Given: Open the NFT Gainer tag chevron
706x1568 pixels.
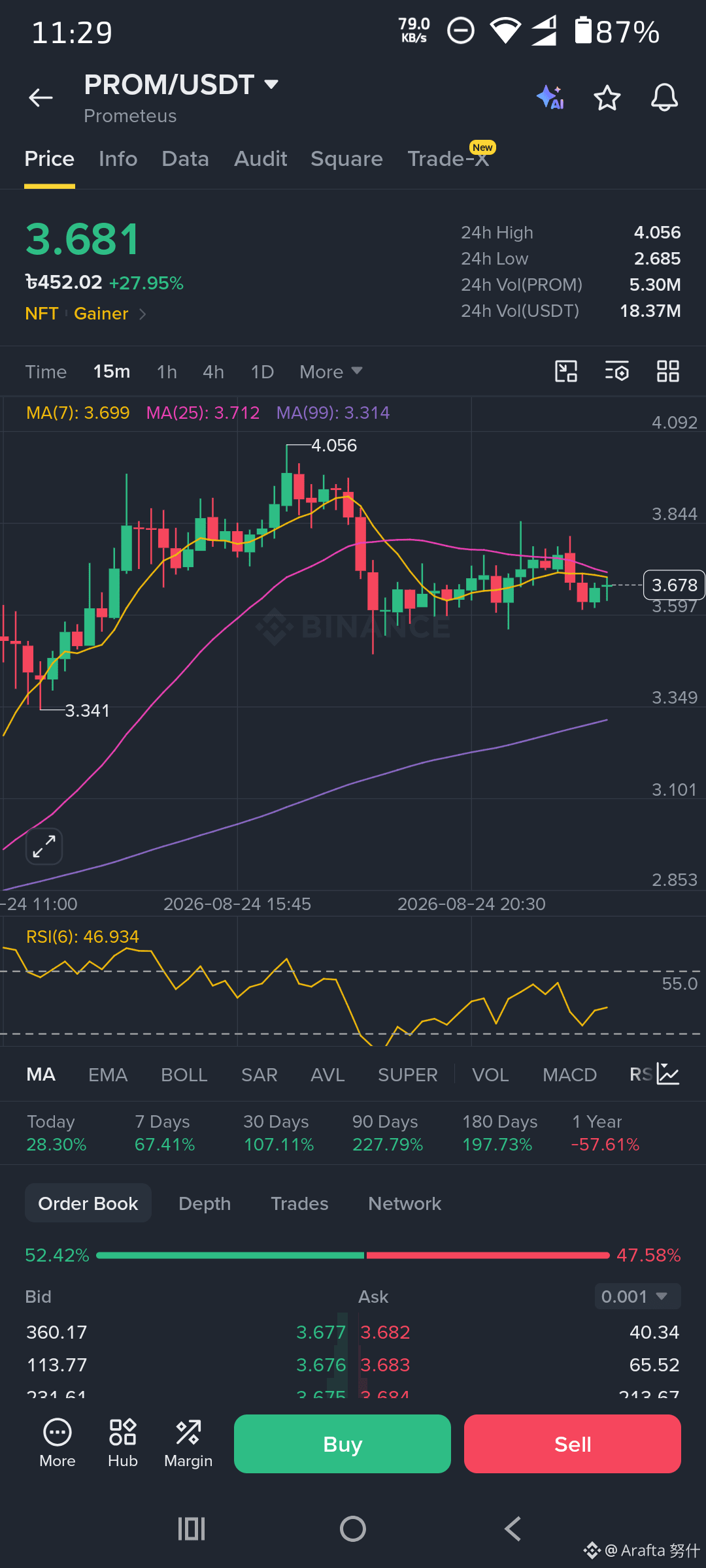Looking at the screenshot, I should [x=143, y=314].
